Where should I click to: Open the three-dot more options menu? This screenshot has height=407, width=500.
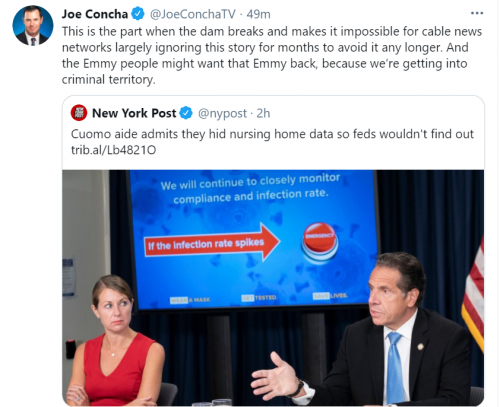(x=477, y=13)
